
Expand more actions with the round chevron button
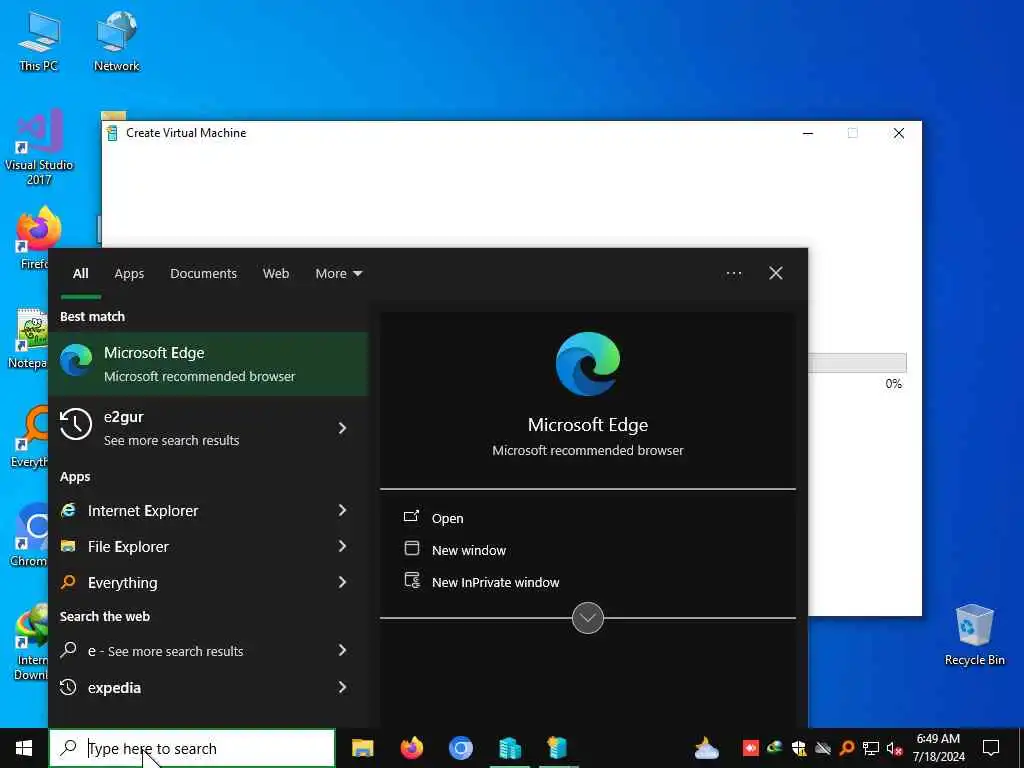588,618
